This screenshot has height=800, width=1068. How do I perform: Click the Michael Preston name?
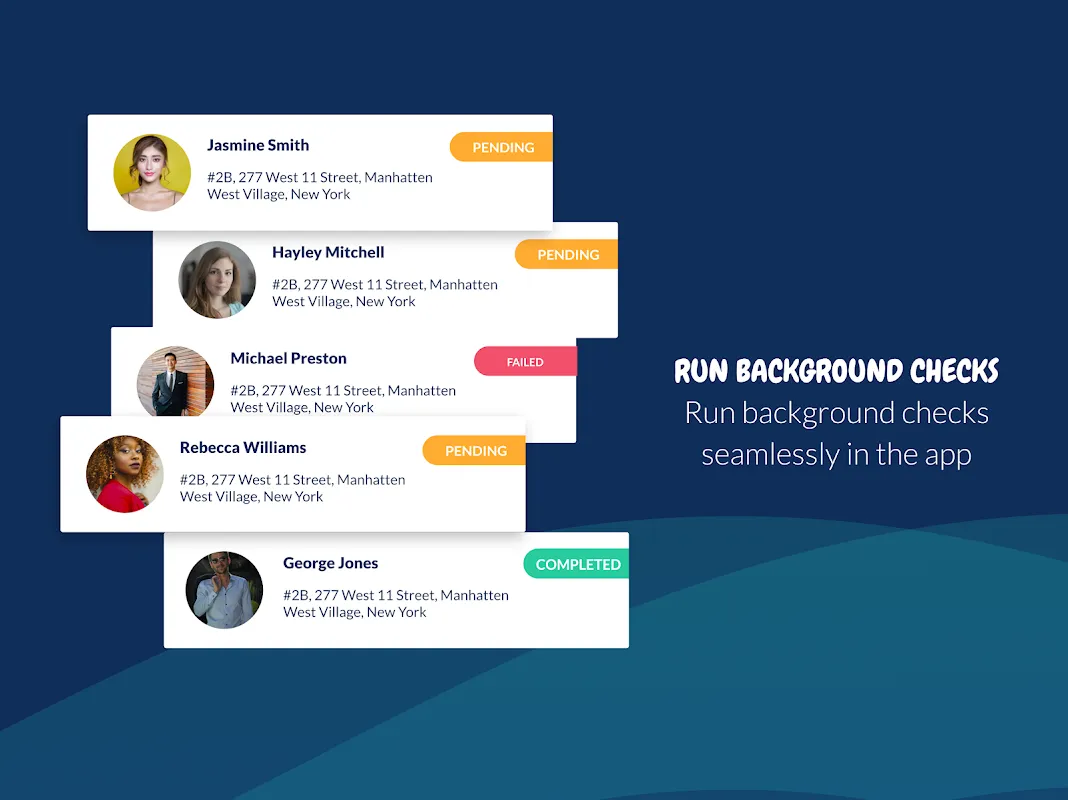click(289, 358)
